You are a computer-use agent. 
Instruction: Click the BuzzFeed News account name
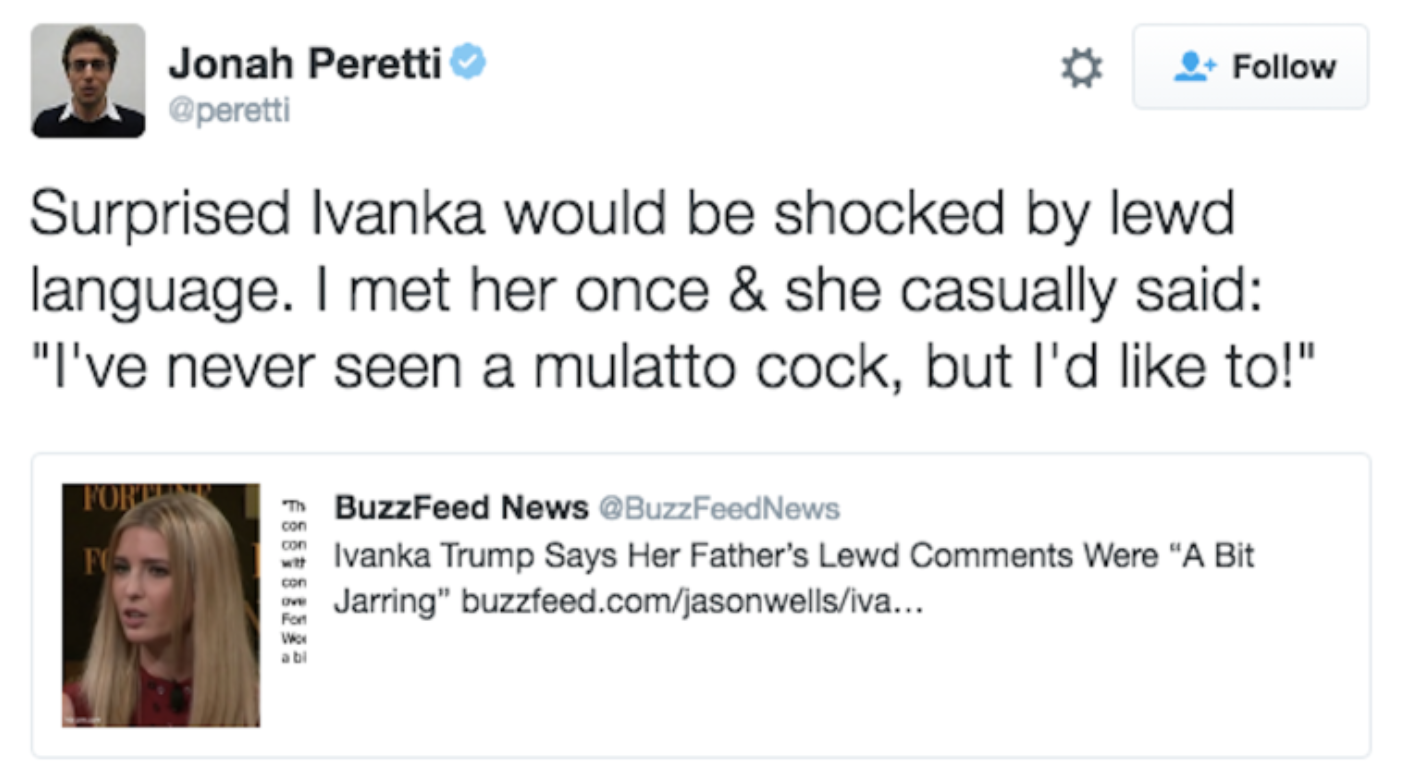tap(461, 508)
